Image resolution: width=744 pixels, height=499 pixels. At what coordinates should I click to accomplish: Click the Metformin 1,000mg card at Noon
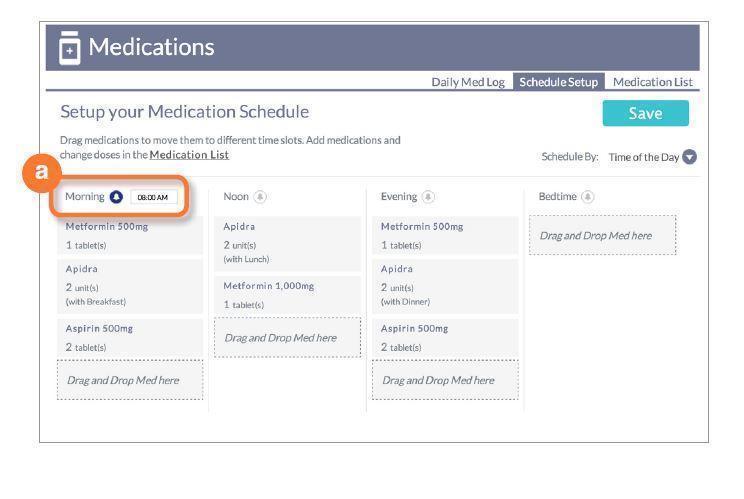287,294
